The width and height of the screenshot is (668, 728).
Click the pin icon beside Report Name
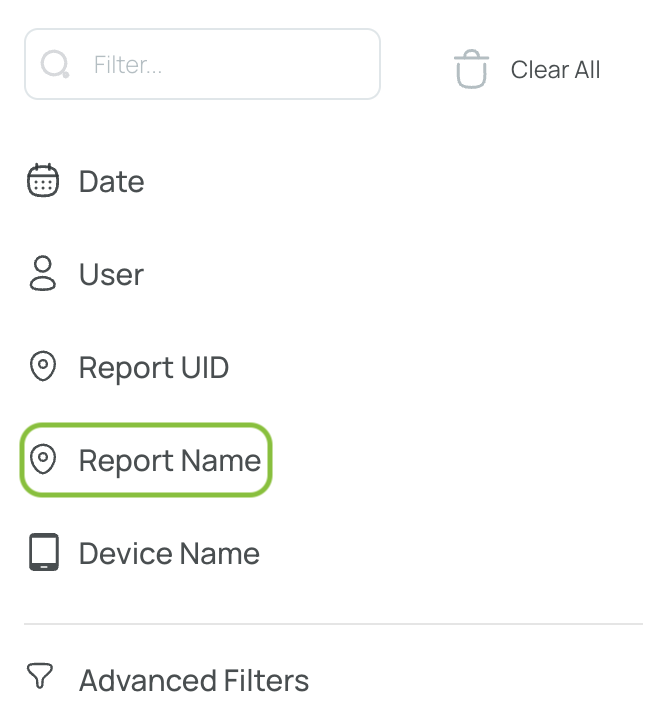tap(43, 459)
